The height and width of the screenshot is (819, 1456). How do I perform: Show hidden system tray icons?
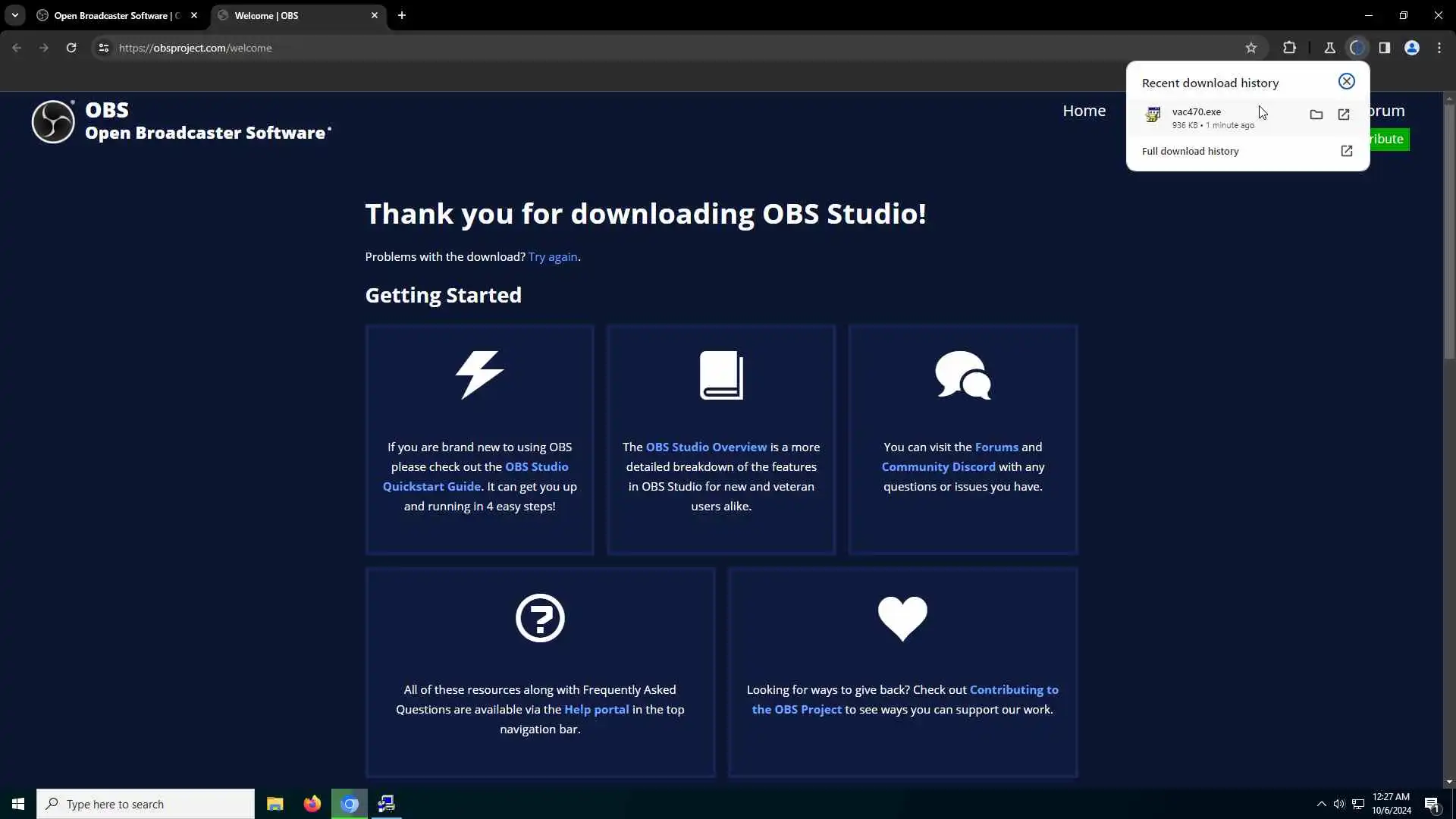point(1321,804)
